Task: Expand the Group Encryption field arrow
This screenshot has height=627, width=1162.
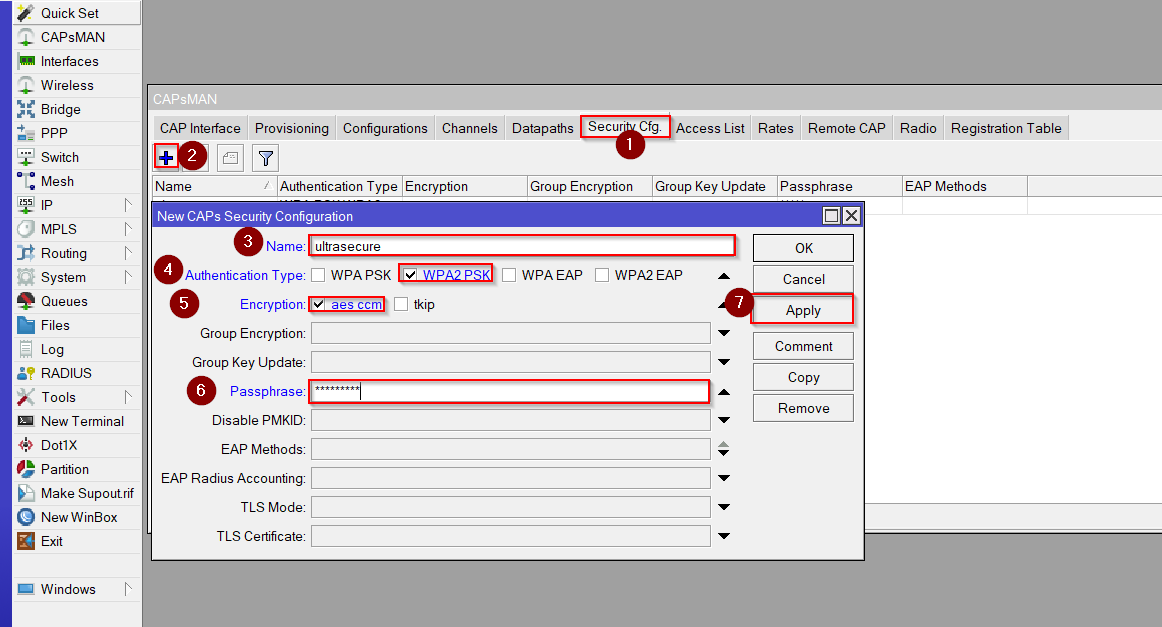Action: coord(724,333)
